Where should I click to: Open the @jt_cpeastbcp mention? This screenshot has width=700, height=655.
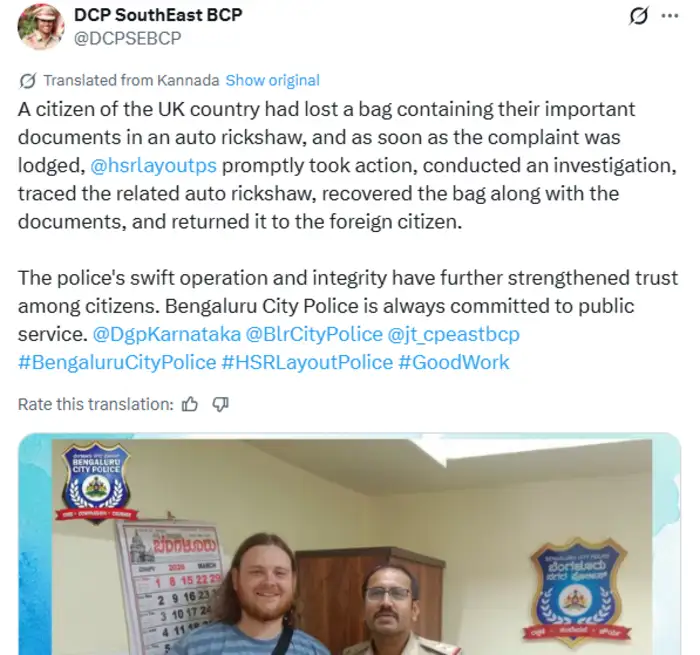(454, 334)
